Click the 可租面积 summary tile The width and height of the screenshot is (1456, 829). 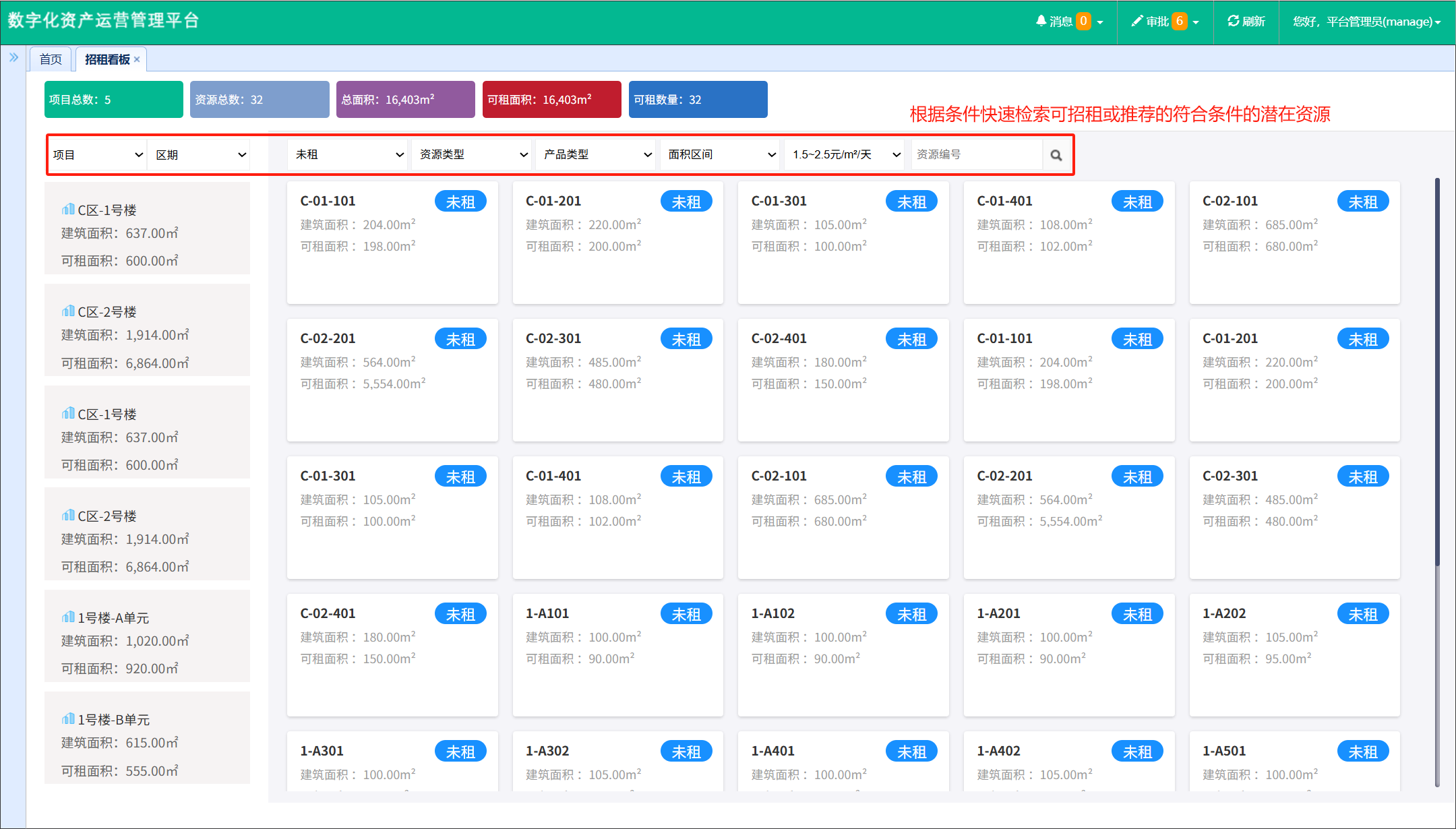(x=552, y=99)
